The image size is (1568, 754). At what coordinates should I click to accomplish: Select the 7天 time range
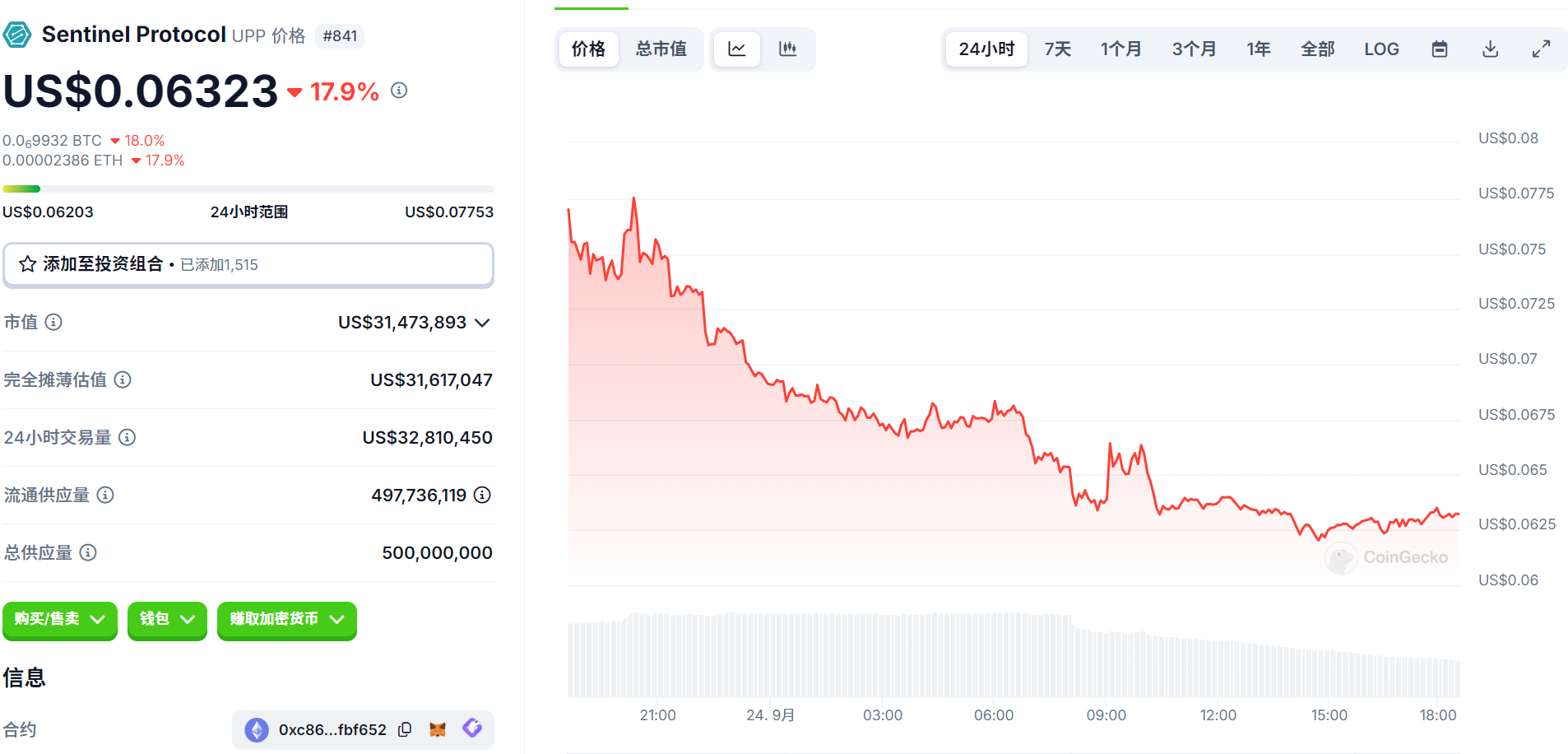click(1058, 49)
